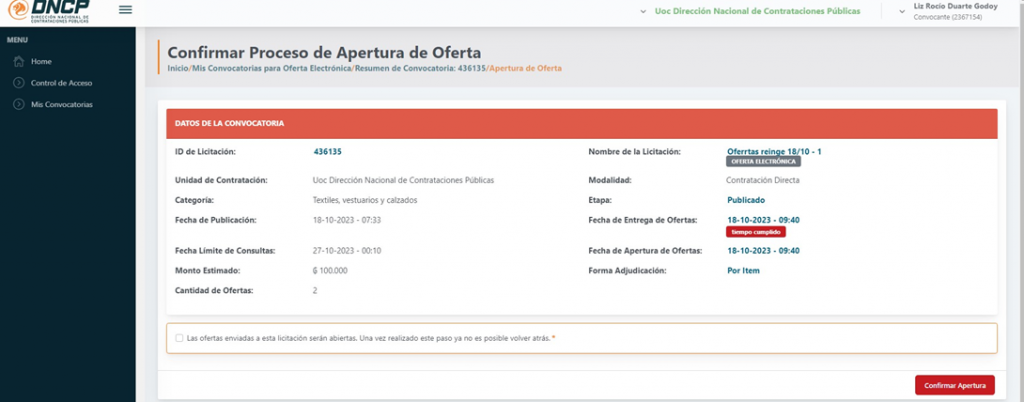Click the Monto Estimado value 100.000
This screenshot has height=402, width=1024.
330,270
